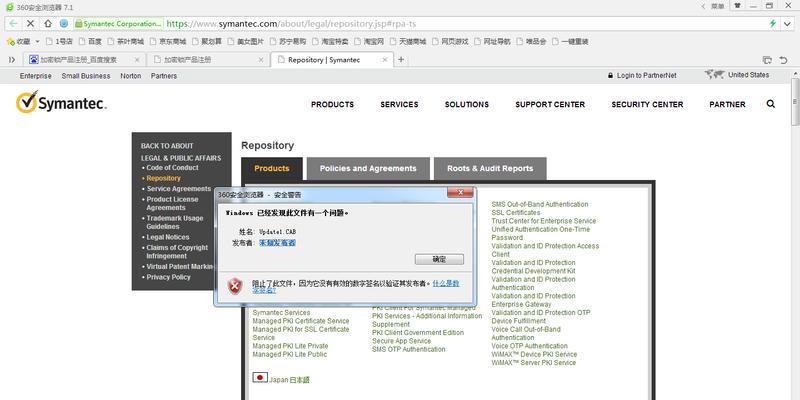Restore closed tab with undo arrow icon
This screenshot has width=800, height=400.
[x=783, y=60]
